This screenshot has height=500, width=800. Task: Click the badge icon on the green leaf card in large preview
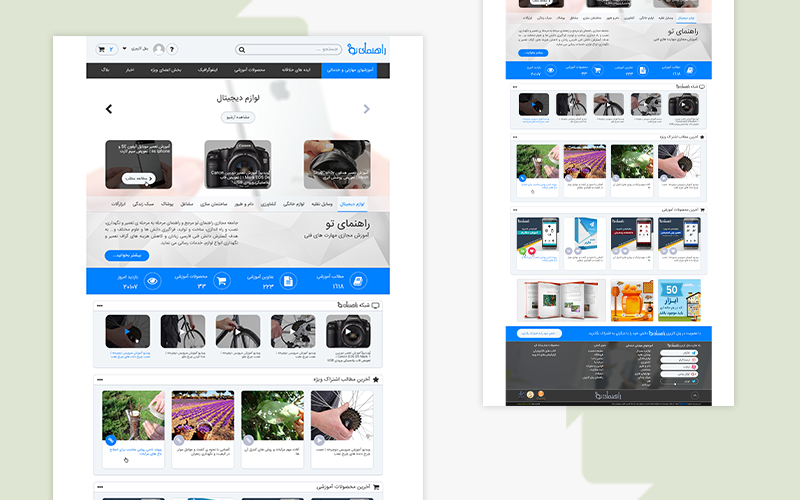click(248, 440)
